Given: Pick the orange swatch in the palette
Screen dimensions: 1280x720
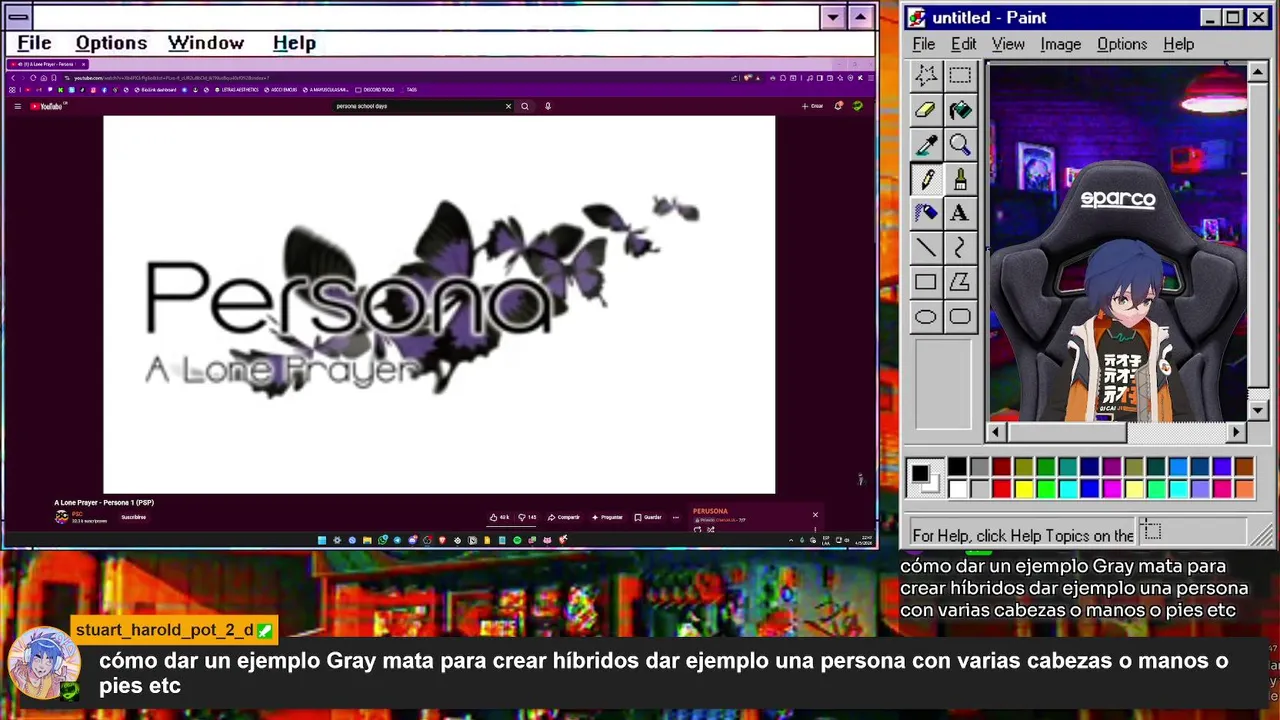Looking at the screenshot, I should click(1243, 489).
